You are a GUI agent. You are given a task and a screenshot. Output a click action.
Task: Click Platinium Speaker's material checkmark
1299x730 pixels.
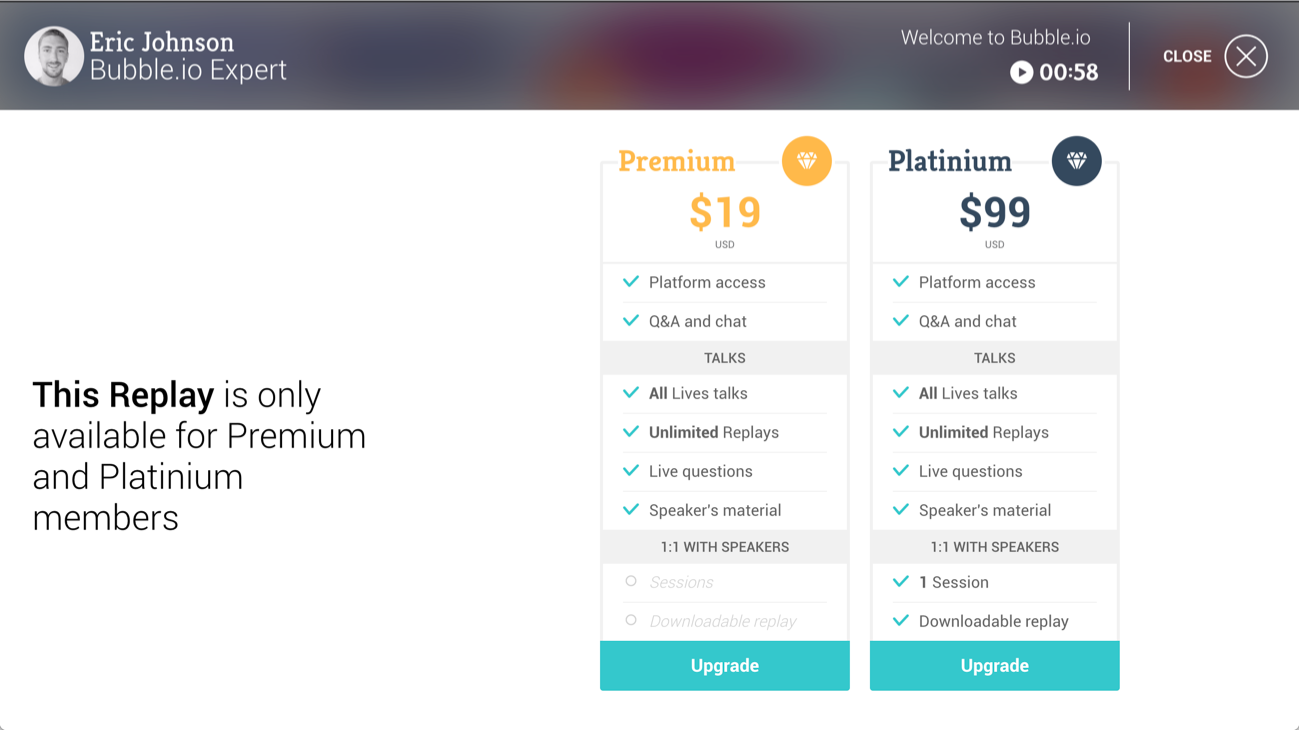point(901,510)
